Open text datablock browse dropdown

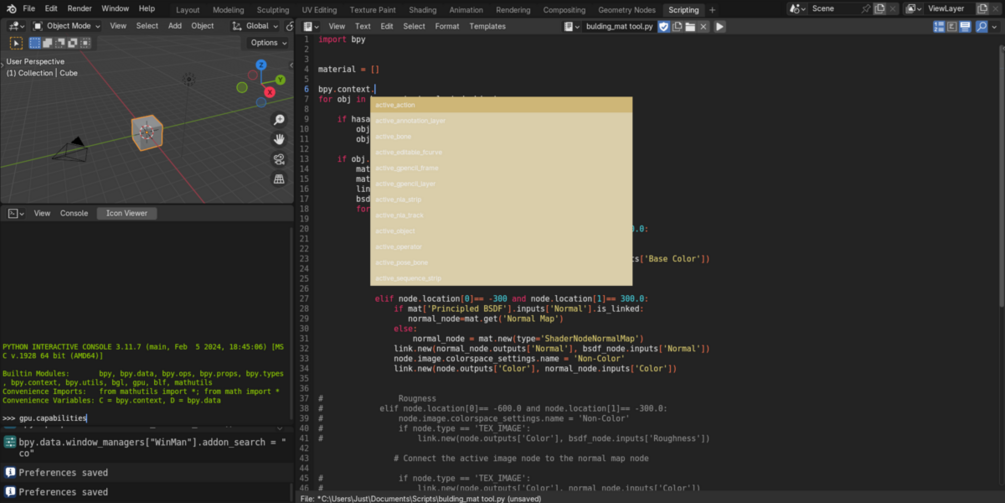click(x=572, y=26)
